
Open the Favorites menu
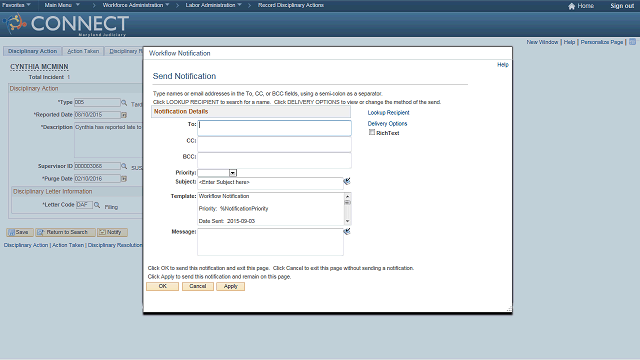pyautogui.click(x=16, y=5)
